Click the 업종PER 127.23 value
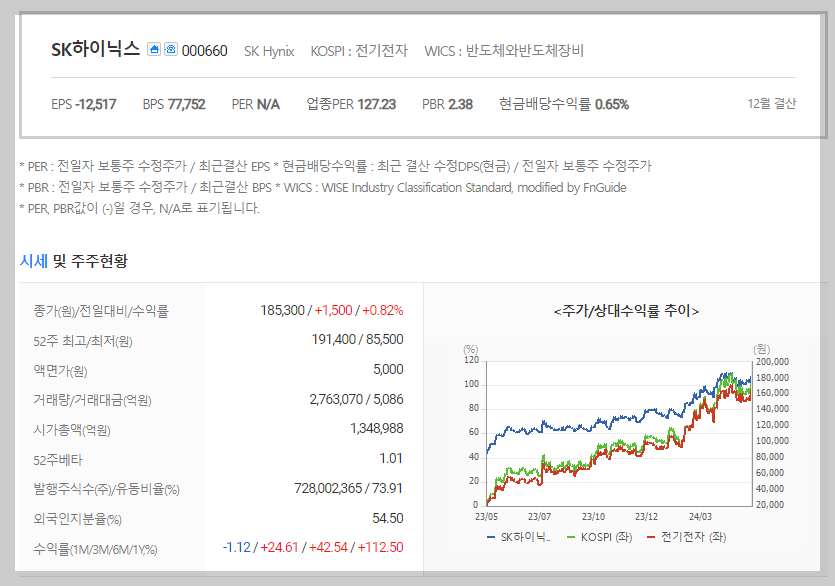The image size is (835, 586). (x=351, y=104)
